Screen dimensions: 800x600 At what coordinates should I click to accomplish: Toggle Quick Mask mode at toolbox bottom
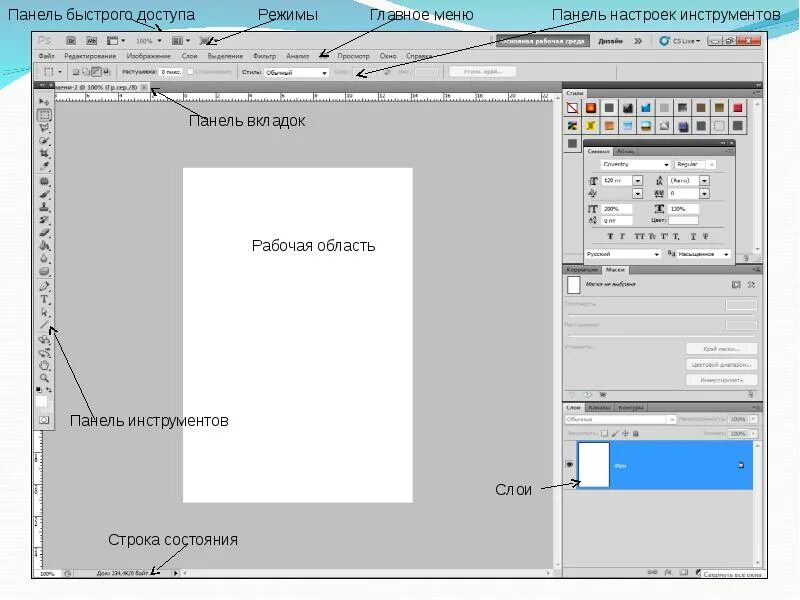point(44,420)
